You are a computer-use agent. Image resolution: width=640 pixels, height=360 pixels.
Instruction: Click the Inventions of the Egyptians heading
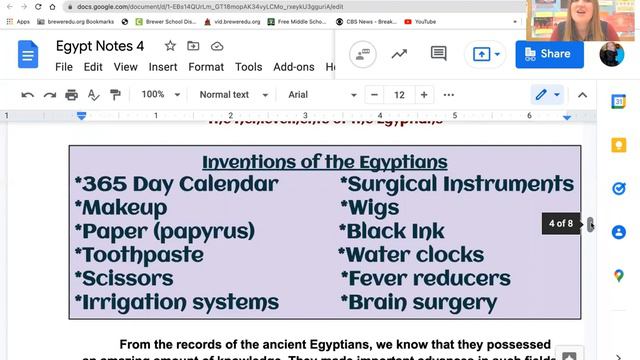click(325, 162)
